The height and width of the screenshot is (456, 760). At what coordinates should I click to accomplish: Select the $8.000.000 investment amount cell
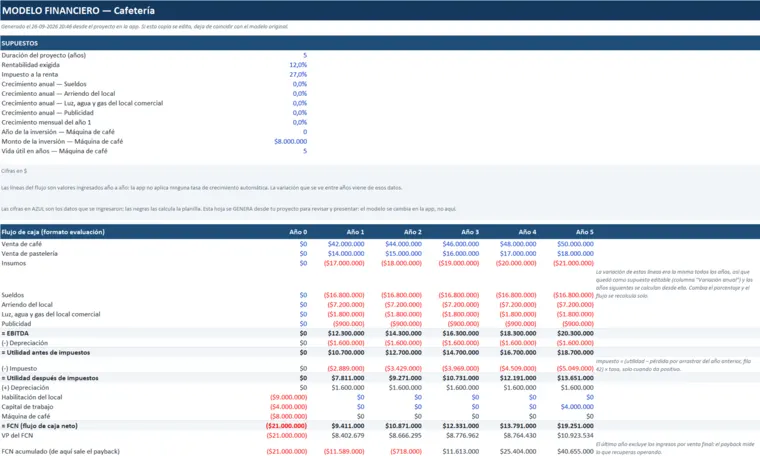tap(290, 142)
